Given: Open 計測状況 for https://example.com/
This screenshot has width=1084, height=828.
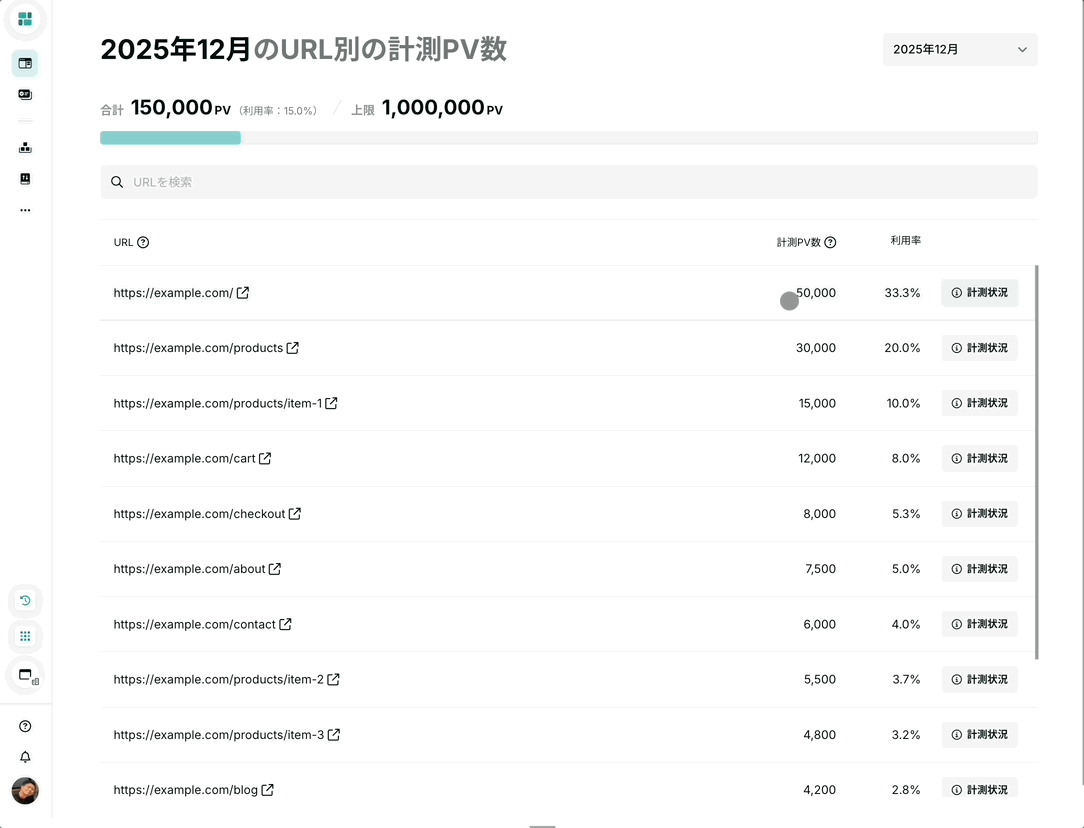Looking at the screenshot, I should (980, 293).
